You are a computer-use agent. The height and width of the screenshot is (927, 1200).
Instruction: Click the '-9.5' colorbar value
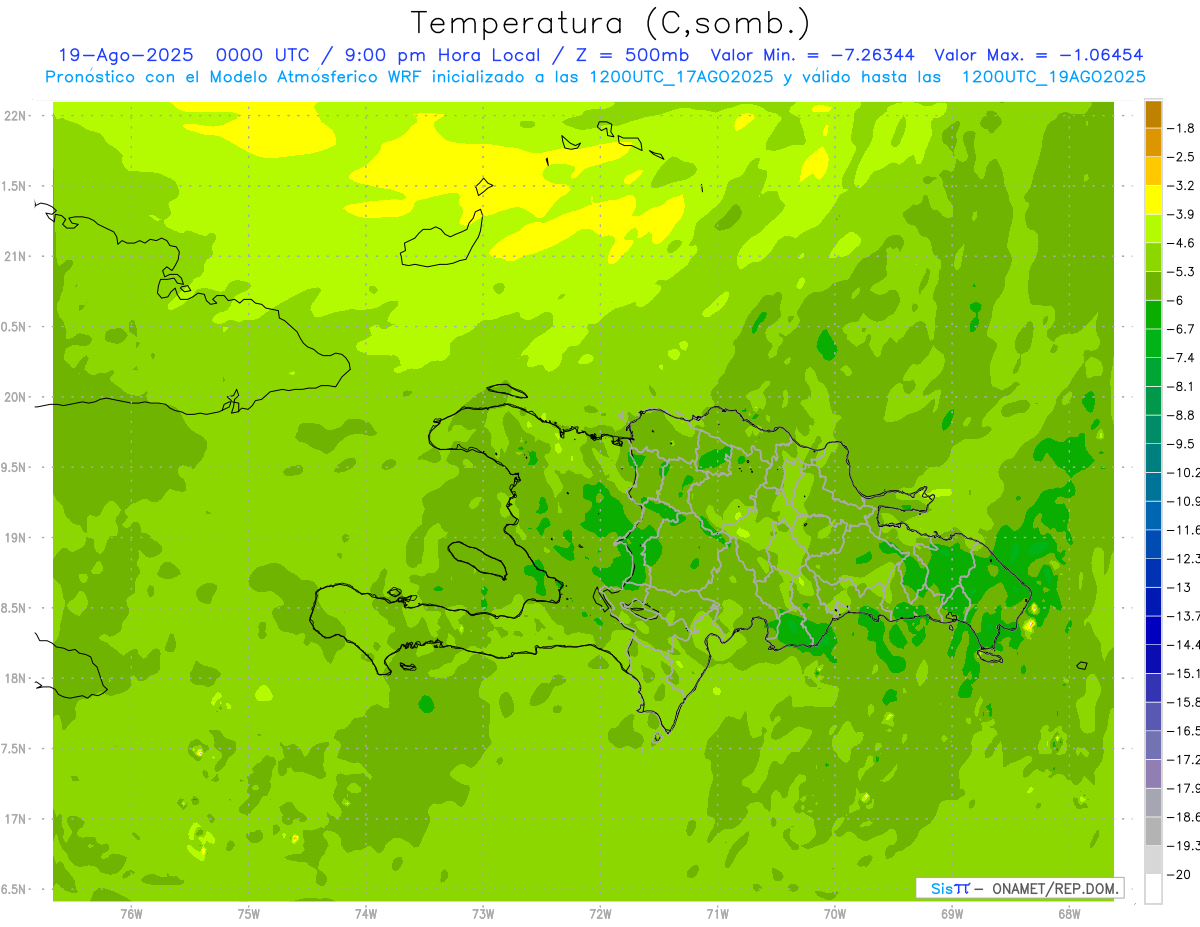click(1181, 444)
